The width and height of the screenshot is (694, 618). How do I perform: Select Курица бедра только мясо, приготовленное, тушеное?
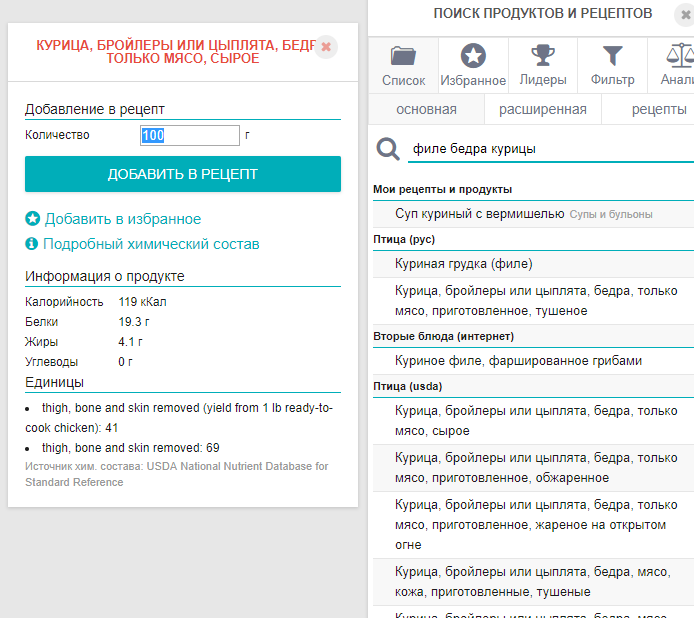coord(533,301)
